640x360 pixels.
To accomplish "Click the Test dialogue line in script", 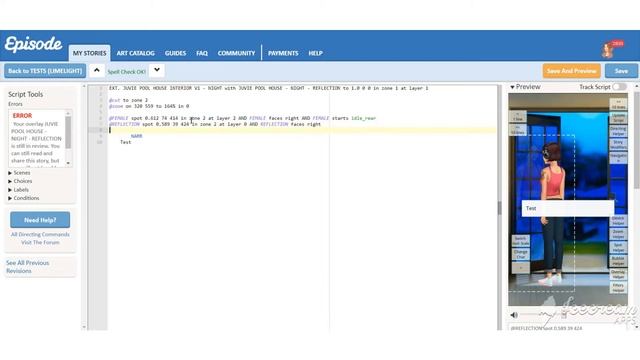I will click(x=126, y=142).
